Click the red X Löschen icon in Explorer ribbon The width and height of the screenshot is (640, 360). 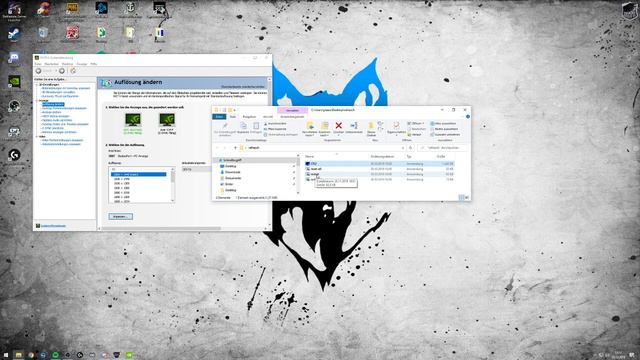[x=338, y=125]
